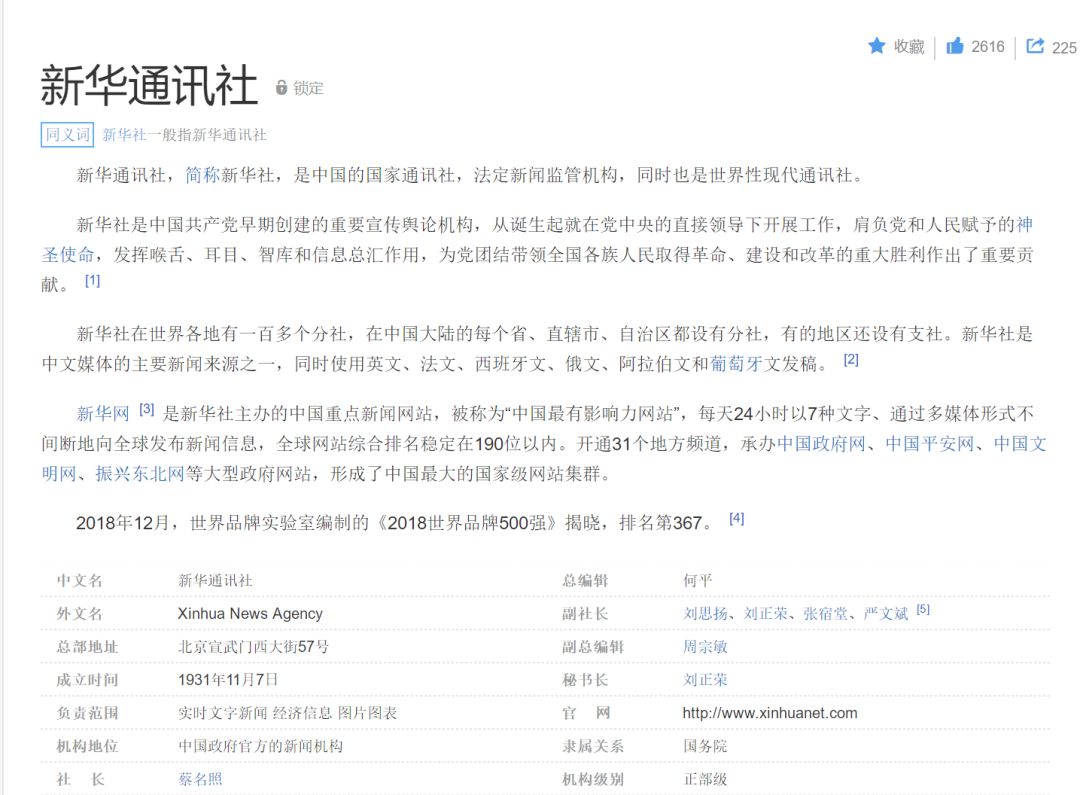Open the 中国政府网 link
The image size is (1080, 795).
click(822, 444)
